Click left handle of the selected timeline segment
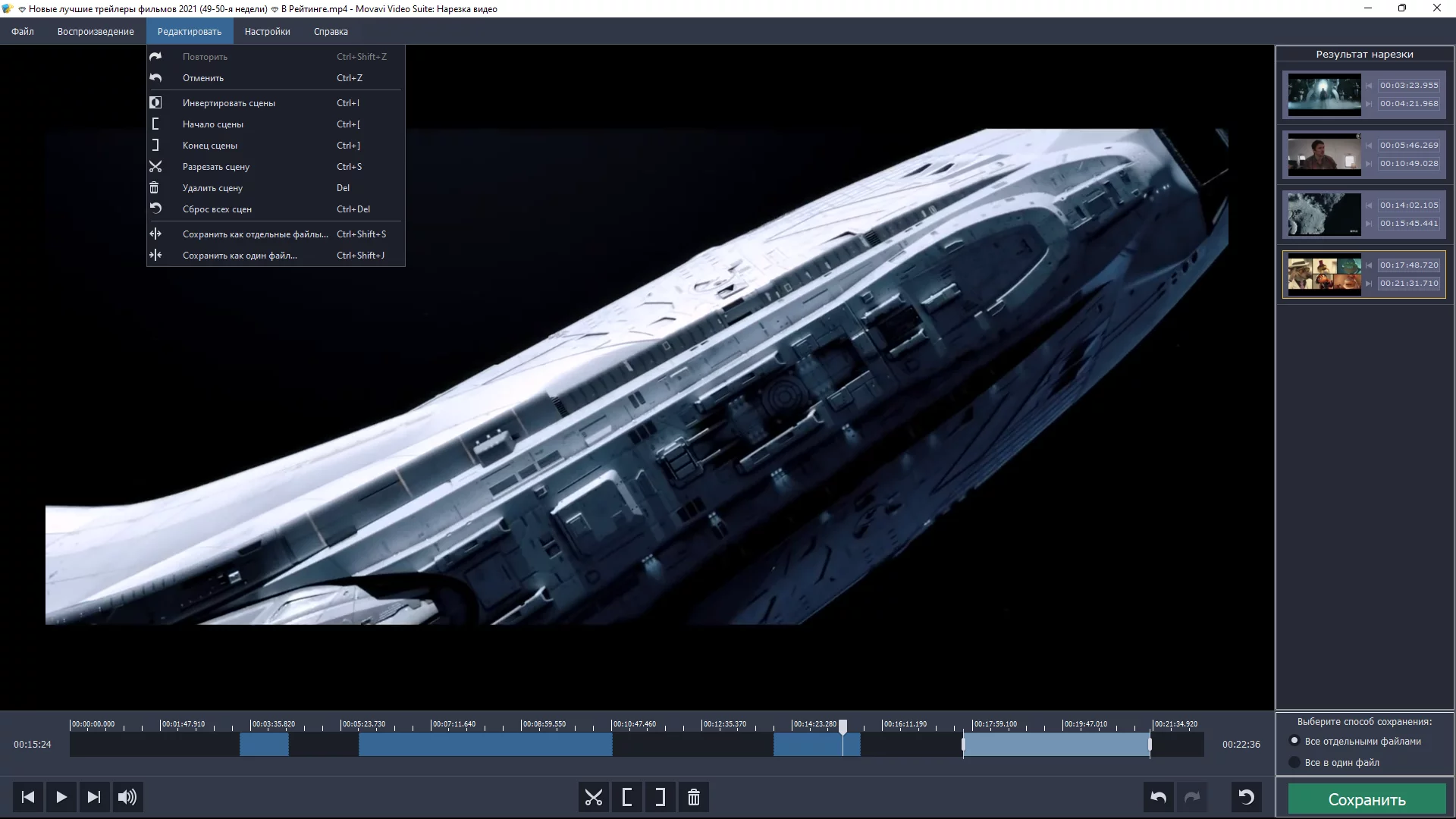This screenshot has width=1456, height=819. click(963, 745)
